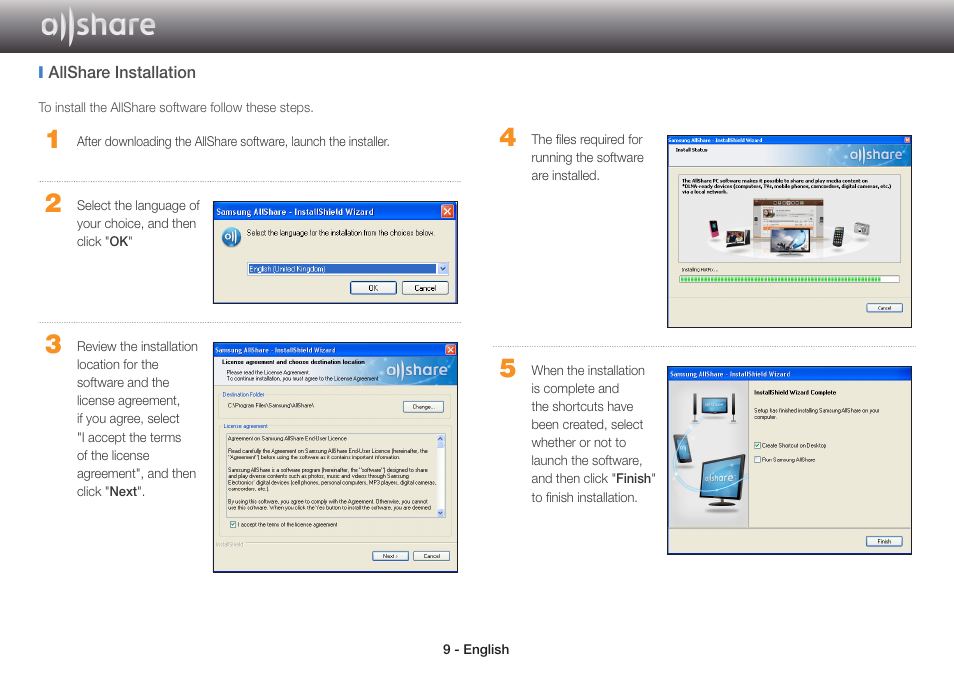Click the devices illustration in the Install Status dialog

point(789,226)
